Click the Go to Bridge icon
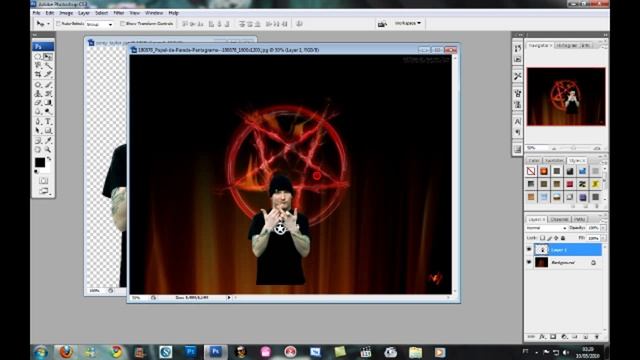 pos(382,24)
